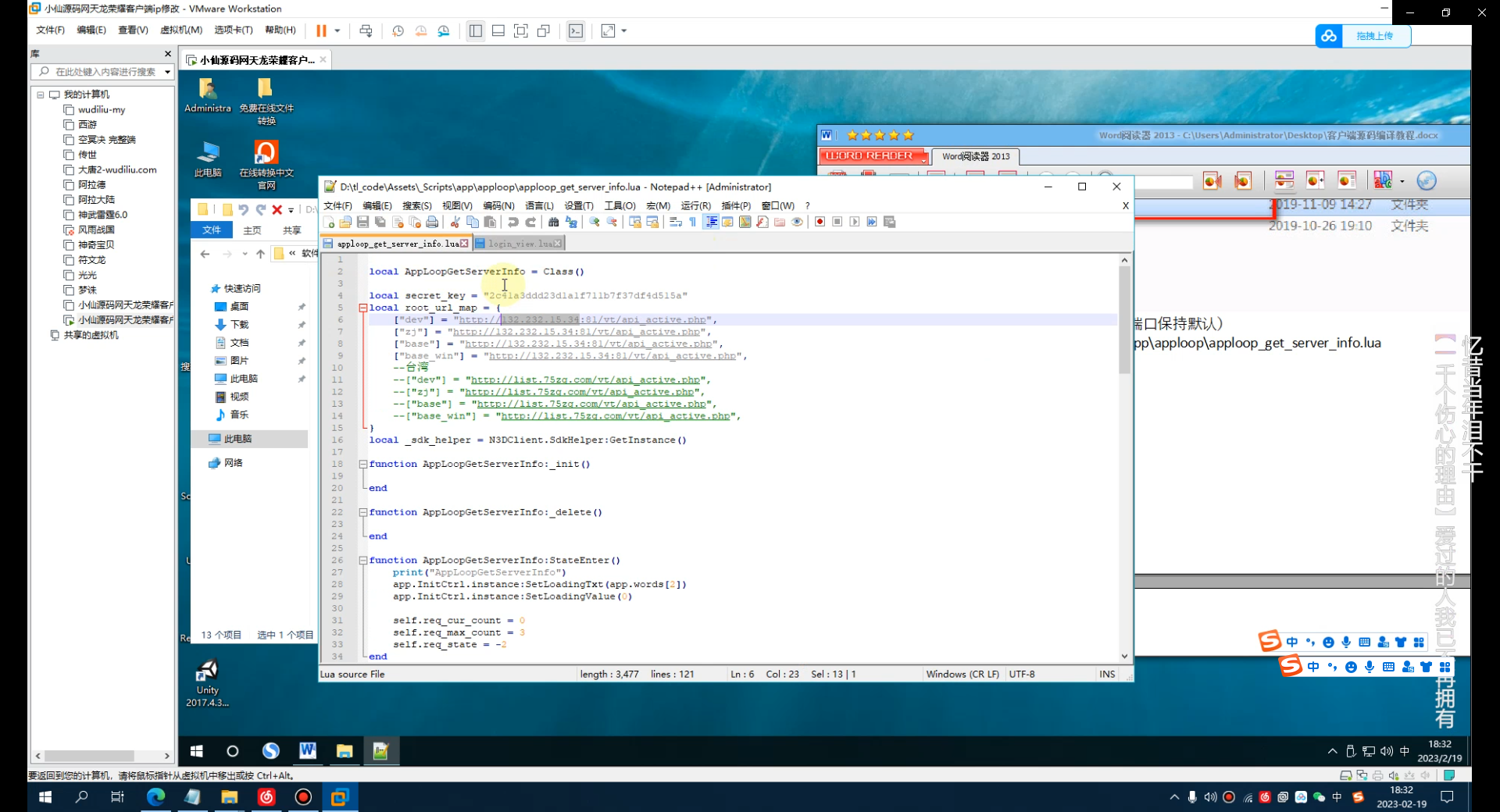This screenshot has height=812, width=1500.
Task: Click the Paste icon in Notepad++ toolbar
Action: [490, 223]
